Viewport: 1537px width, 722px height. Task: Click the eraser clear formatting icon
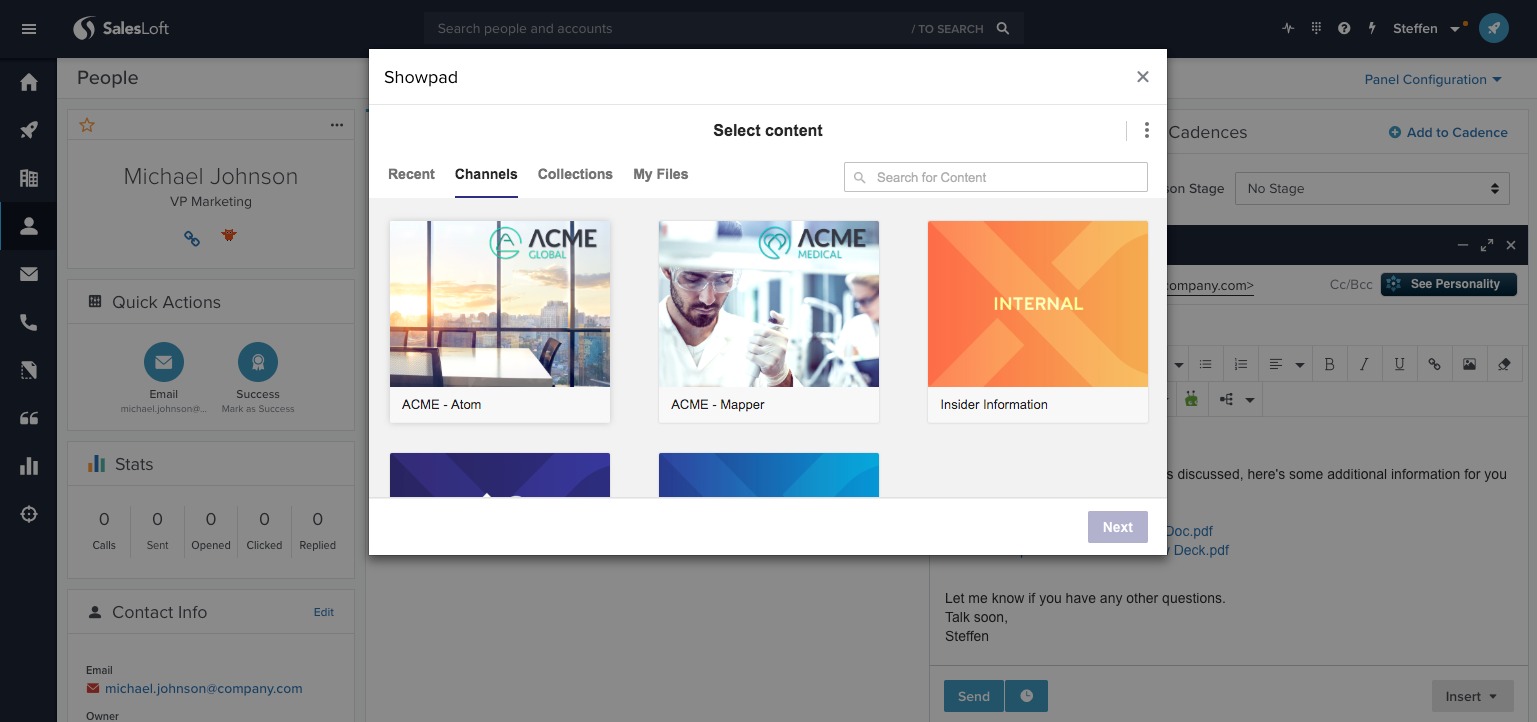tap(1504, 364)
